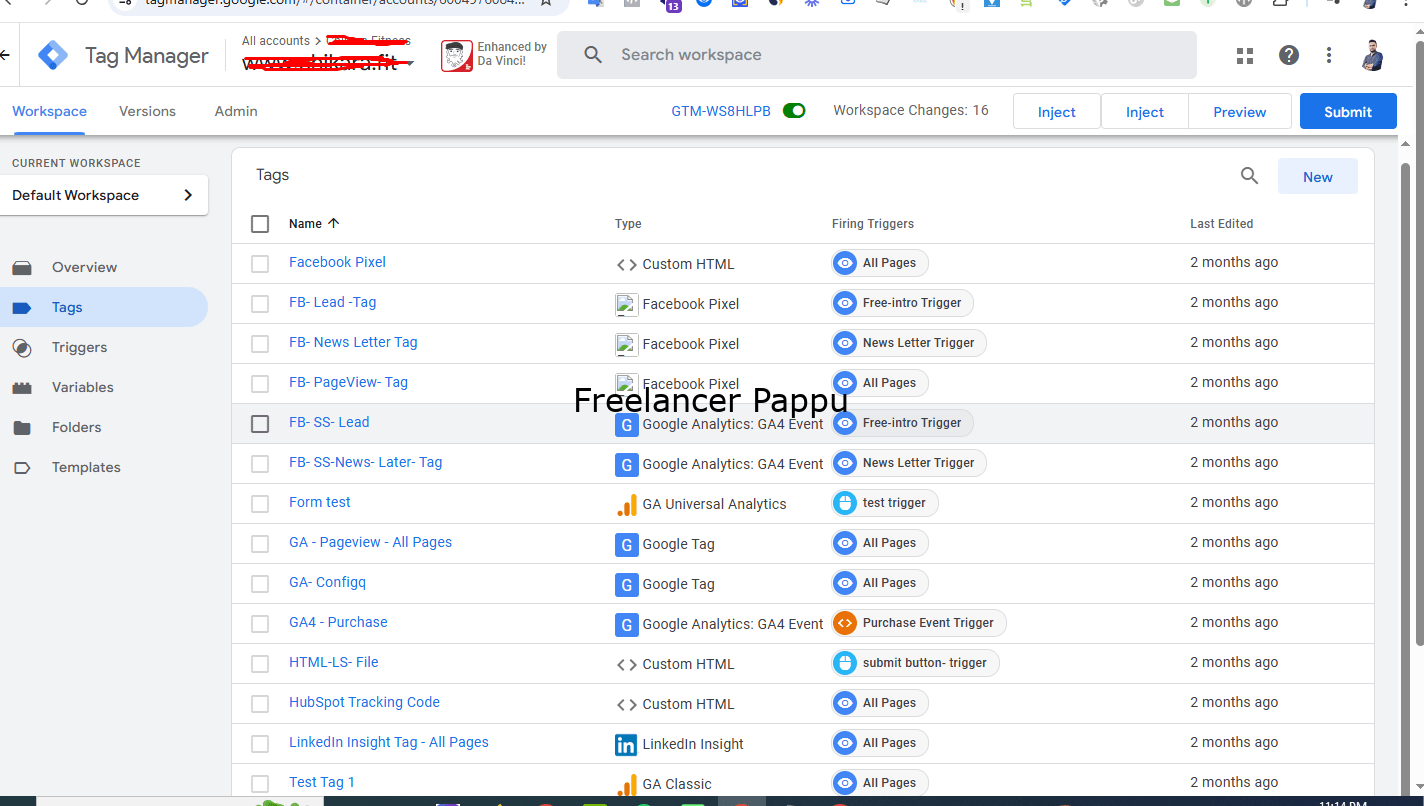This screenshot has width=1424, height=806.
Task: Click the submit button- trigger icon
Action: point(845,663)
